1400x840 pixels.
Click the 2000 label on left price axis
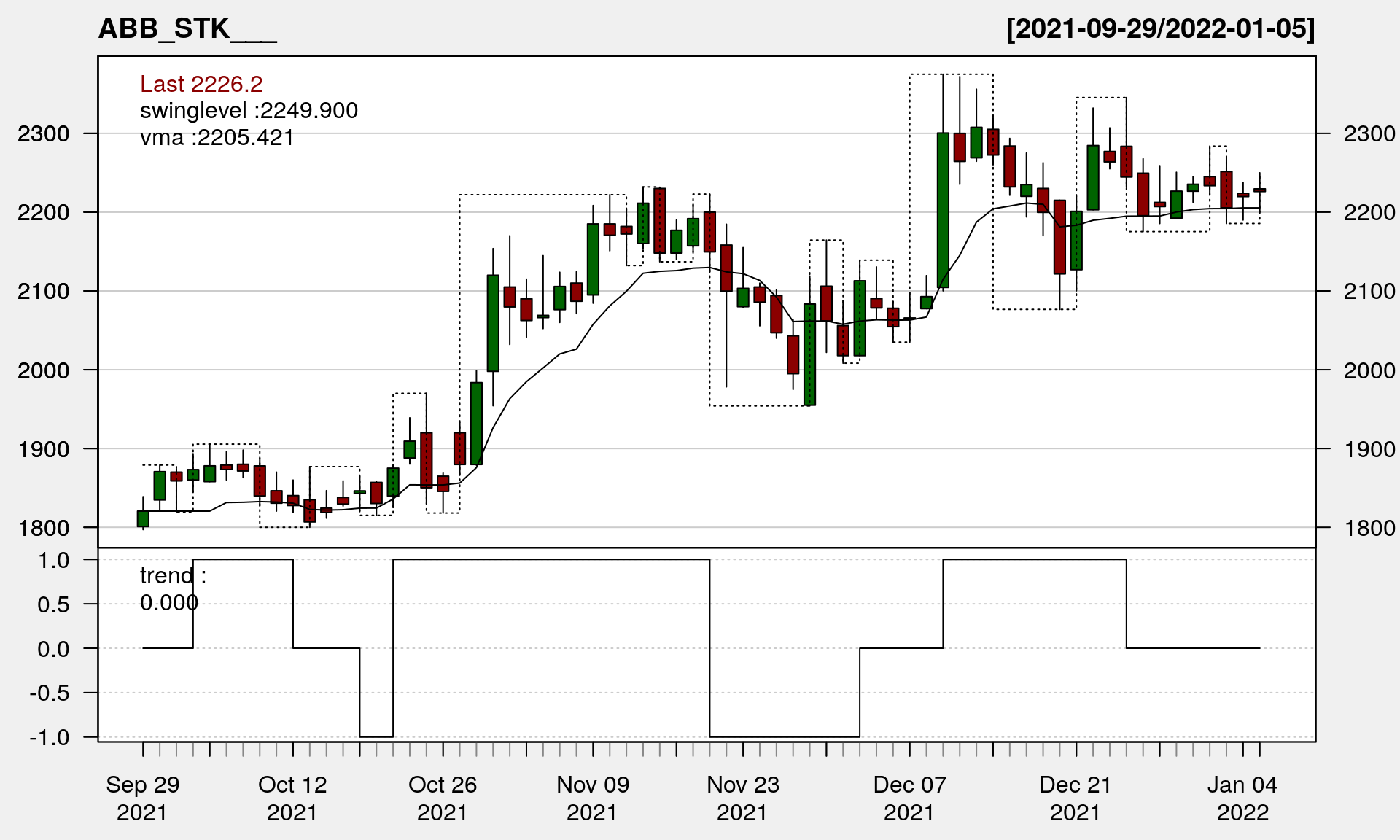coord(44,370)
